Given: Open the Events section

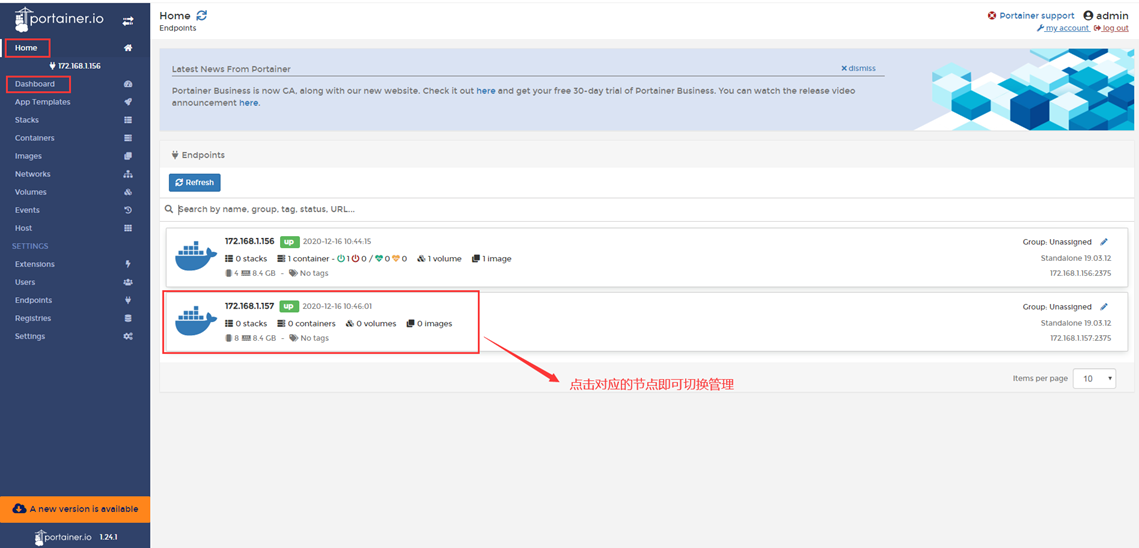Looking at the screenshot, I should (27, 210).
